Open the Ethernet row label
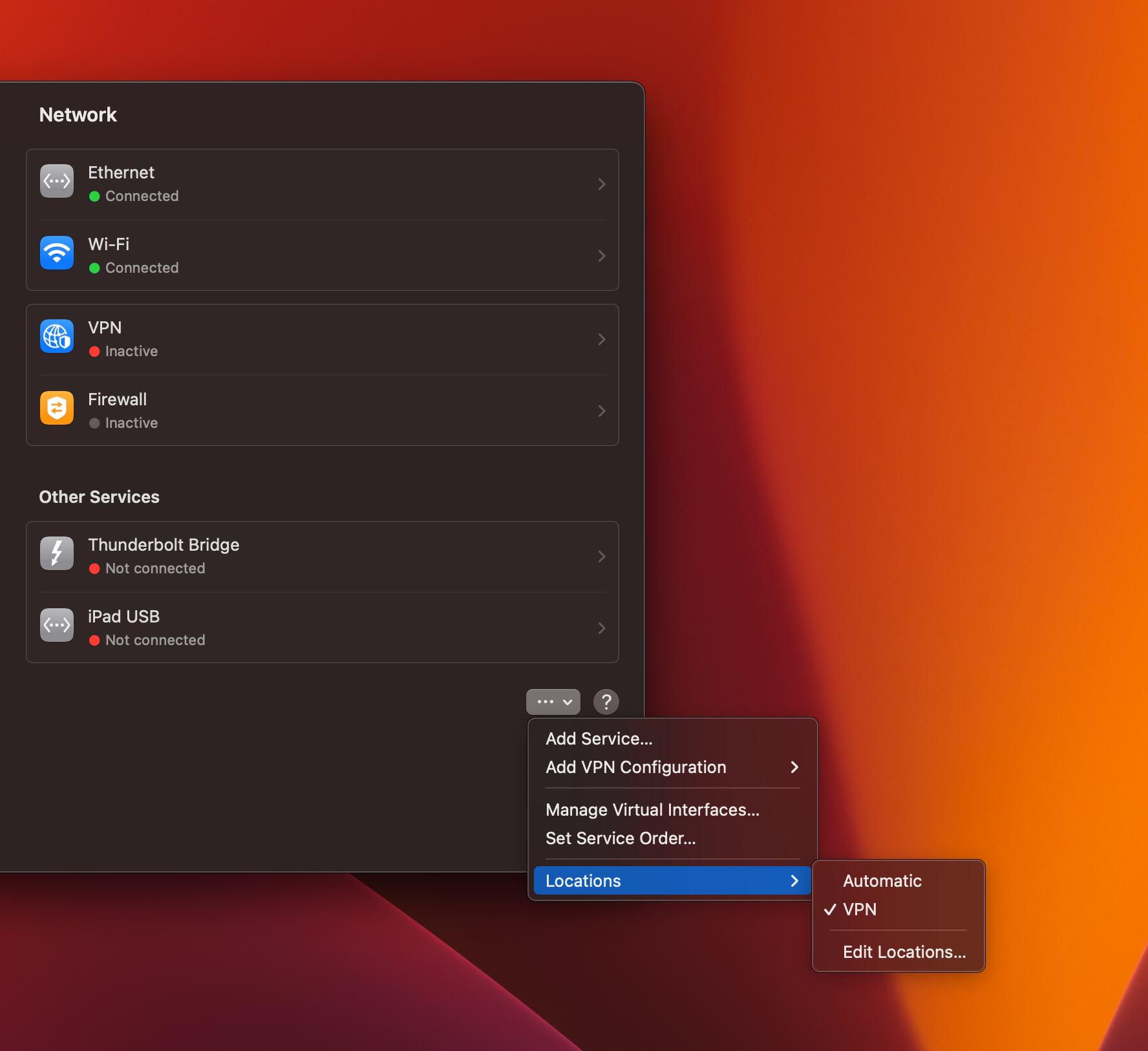The height and width of the screenshot is (1051, 1148). coord(121,173)
